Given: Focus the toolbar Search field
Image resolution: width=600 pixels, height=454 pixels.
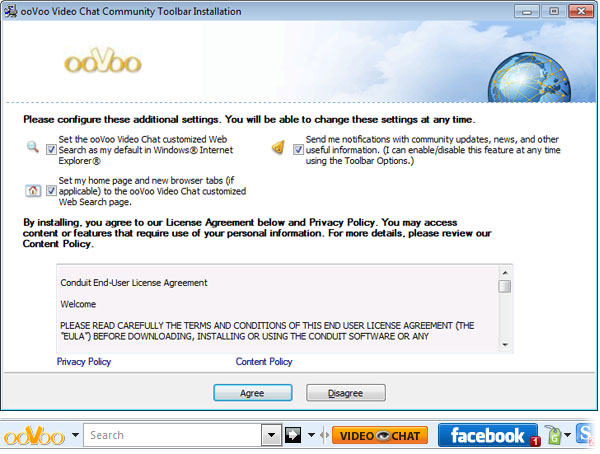Looking at the screenshot, I should pos(173,435).
